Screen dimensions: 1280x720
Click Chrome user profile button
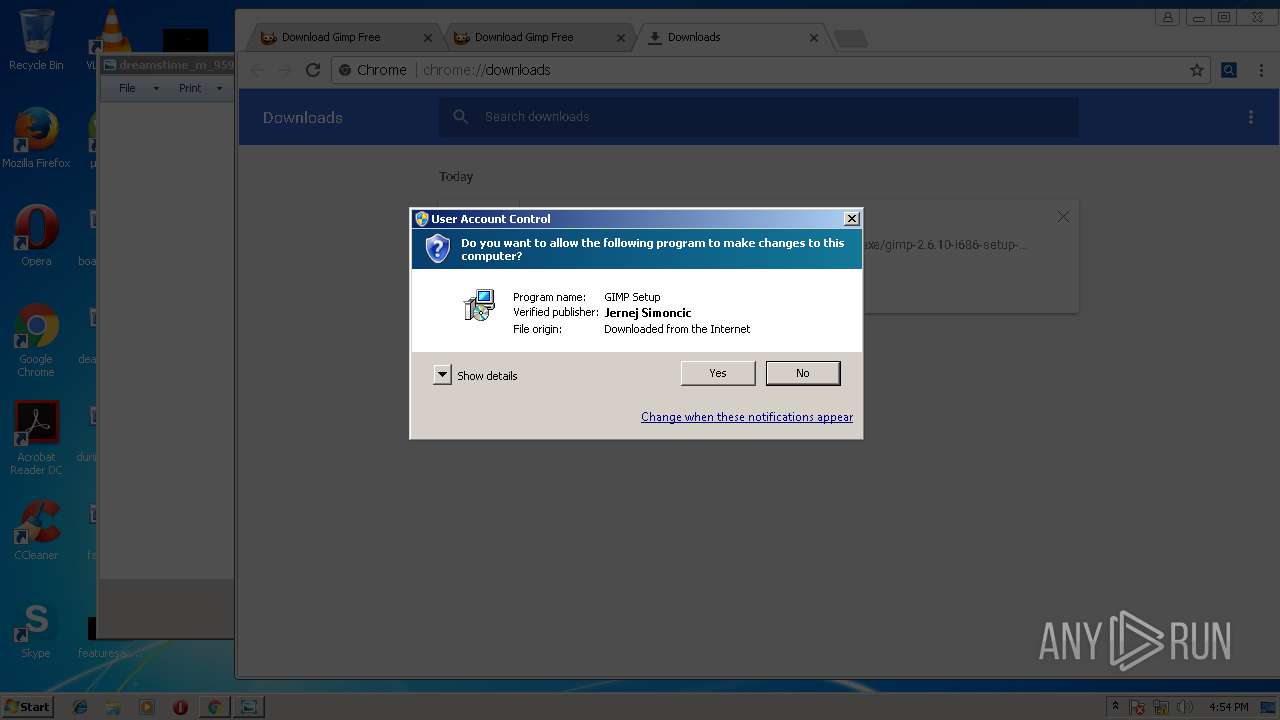1167,17
